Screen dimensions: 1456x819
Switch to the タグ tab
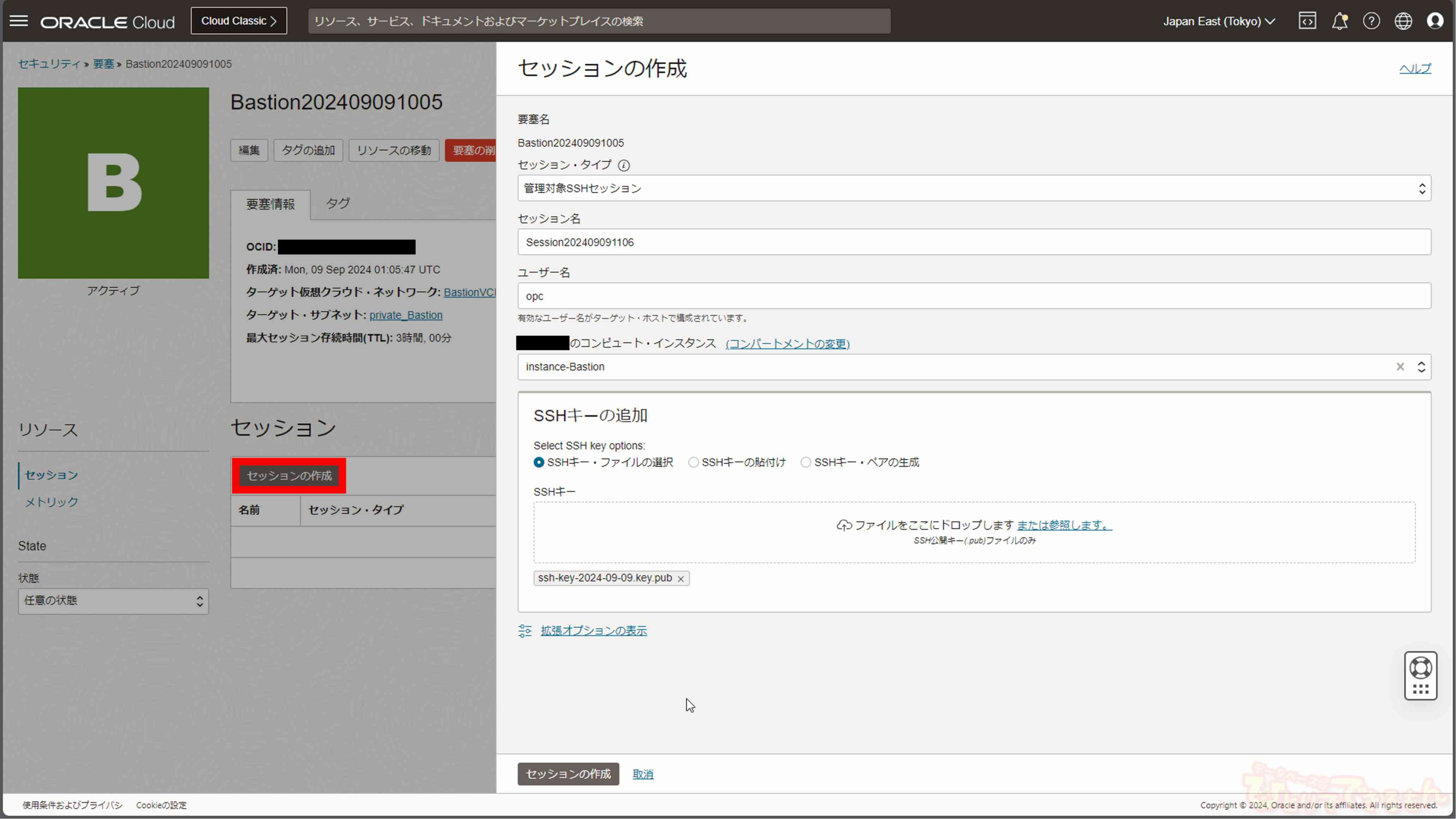[x=337, y=204]
